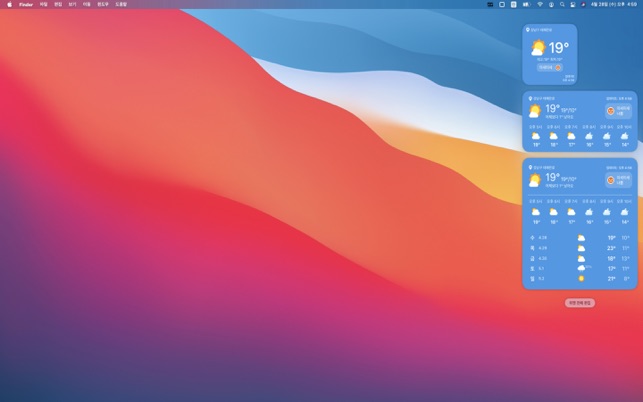
Task: Click the 오후 7시 forecast icon in the hourly-only widget
Action: pyautogui.click(x=571, y=136)
